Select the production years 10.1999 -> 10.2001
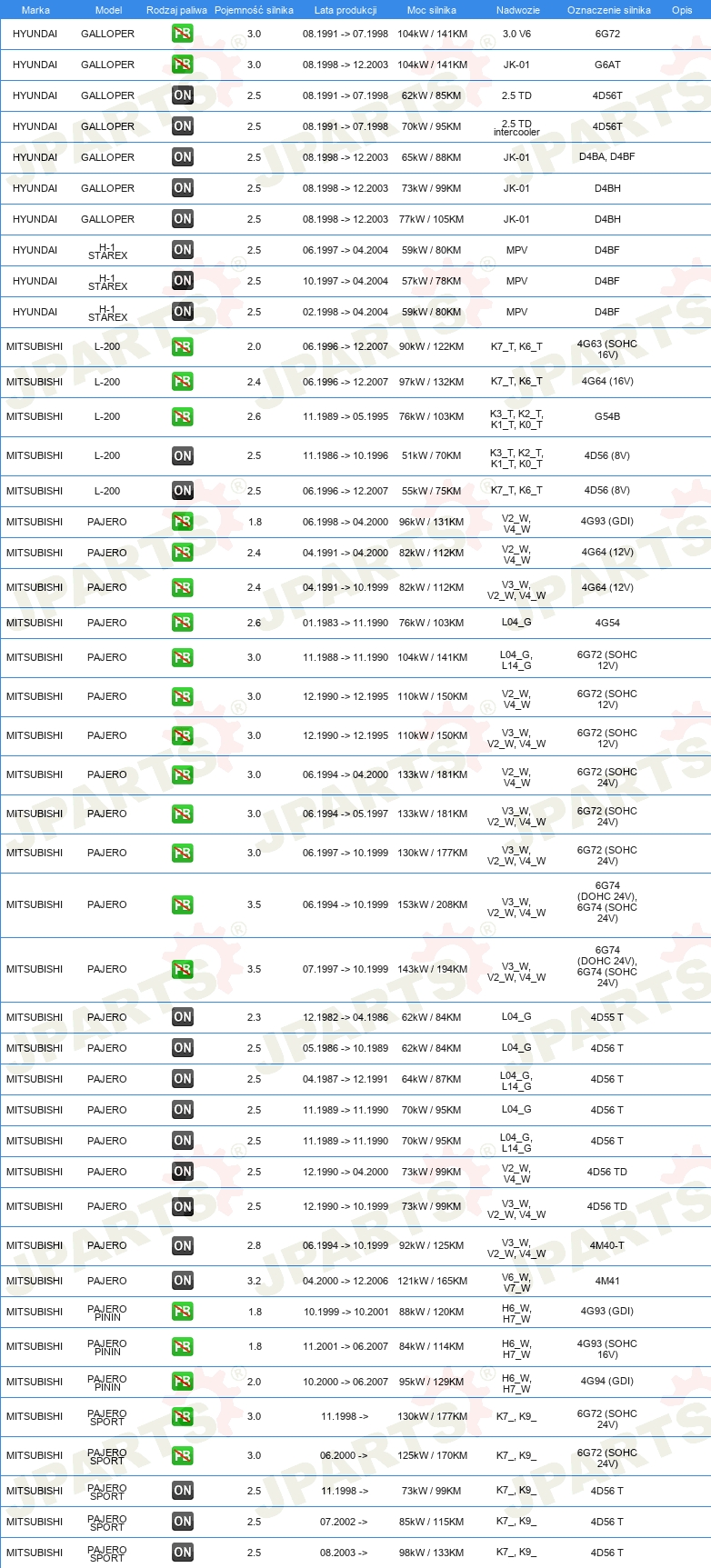 pos(345,1312)
